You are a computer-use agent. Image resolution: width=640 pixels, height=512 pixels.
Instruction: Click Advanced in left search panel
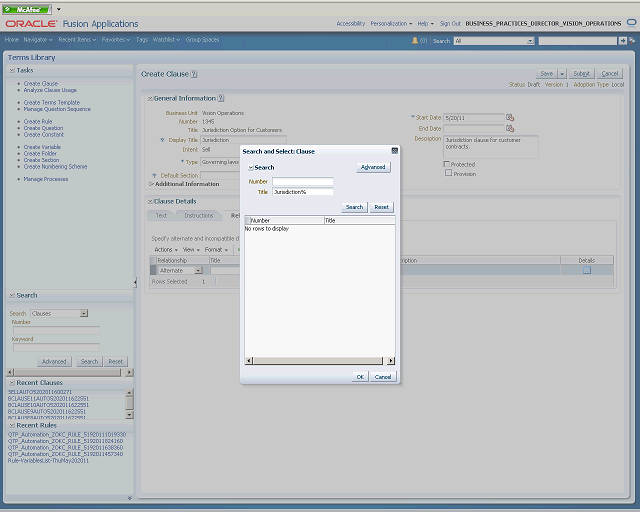[54, 361]
